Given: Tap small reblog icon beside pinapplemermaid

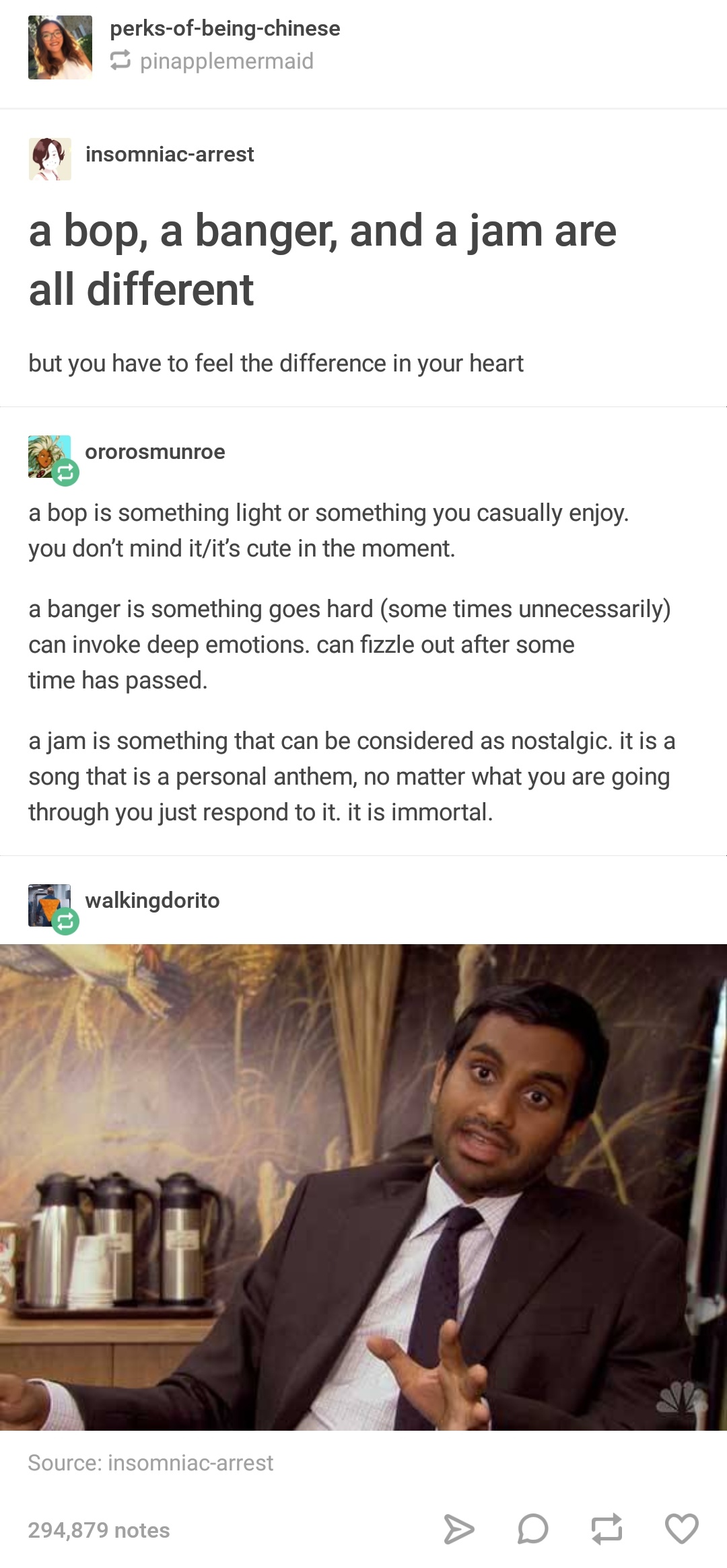Looking at the screenshot, I should coord(120,61).
